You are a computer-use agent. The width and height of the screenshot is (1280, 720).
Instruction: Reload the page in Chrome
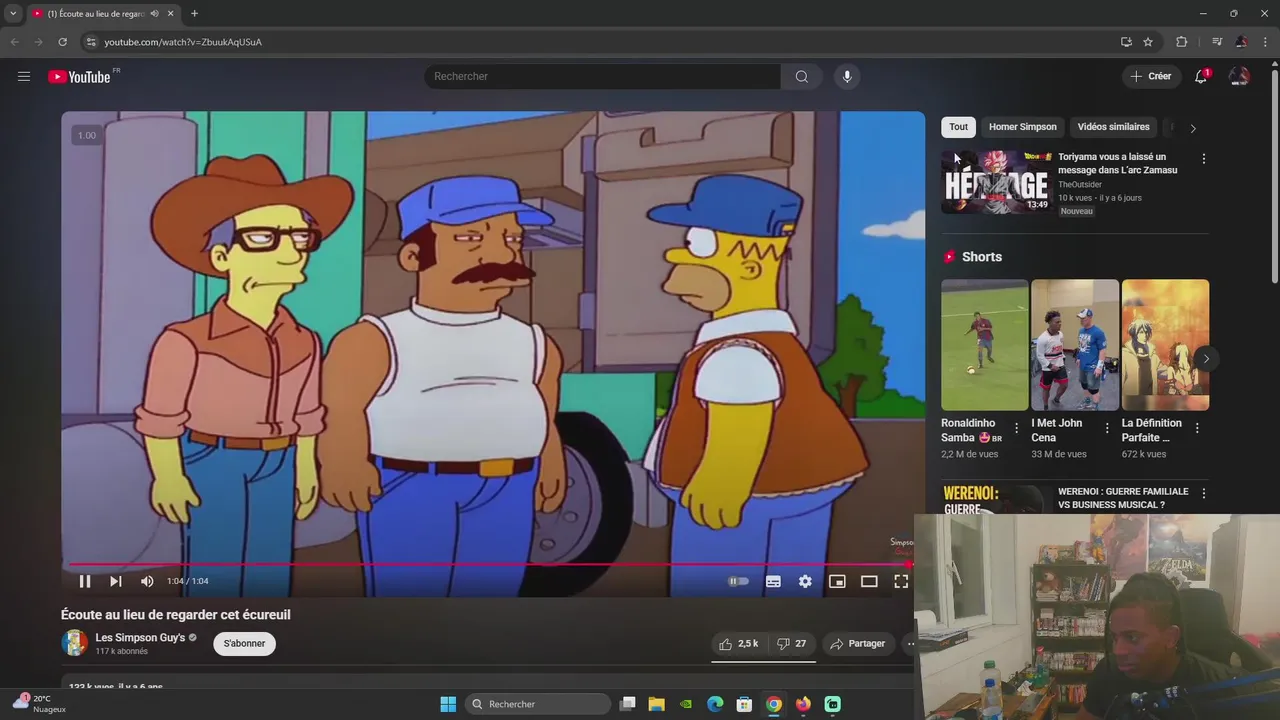click(x=62, y=42)
